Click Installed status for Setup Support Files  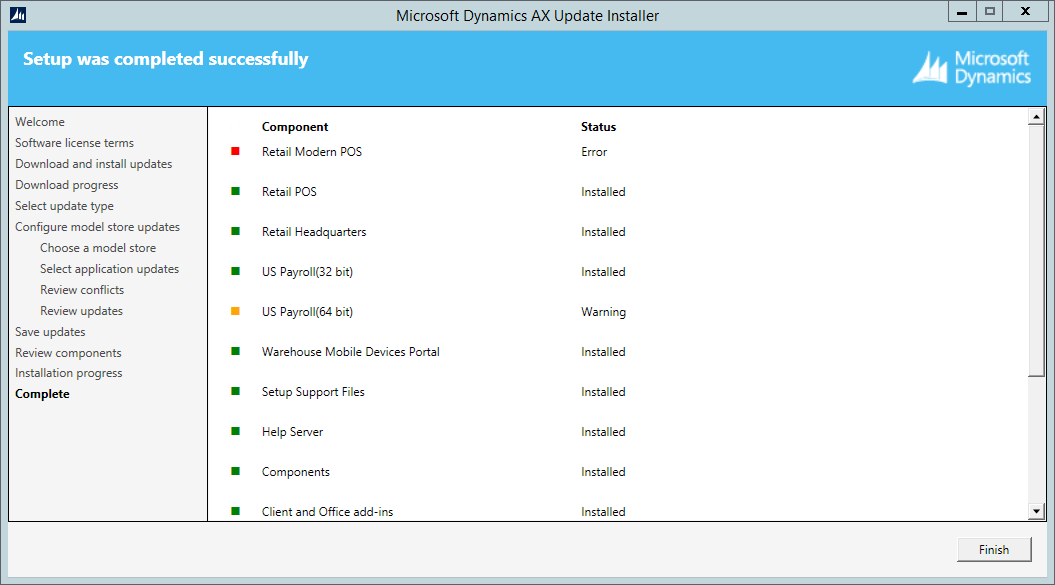pyautogui.click(x=604, y=392)
